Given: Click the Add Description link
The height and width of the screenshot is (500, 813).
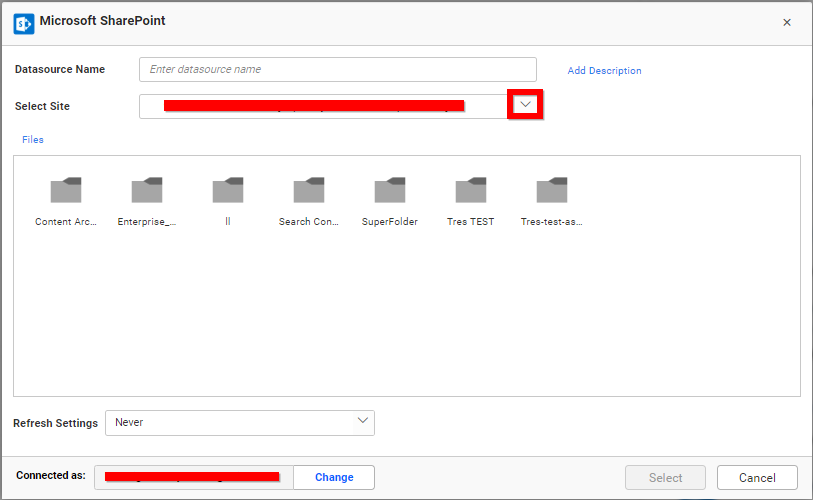Looking at the screenshot, I should click(604, 71).
